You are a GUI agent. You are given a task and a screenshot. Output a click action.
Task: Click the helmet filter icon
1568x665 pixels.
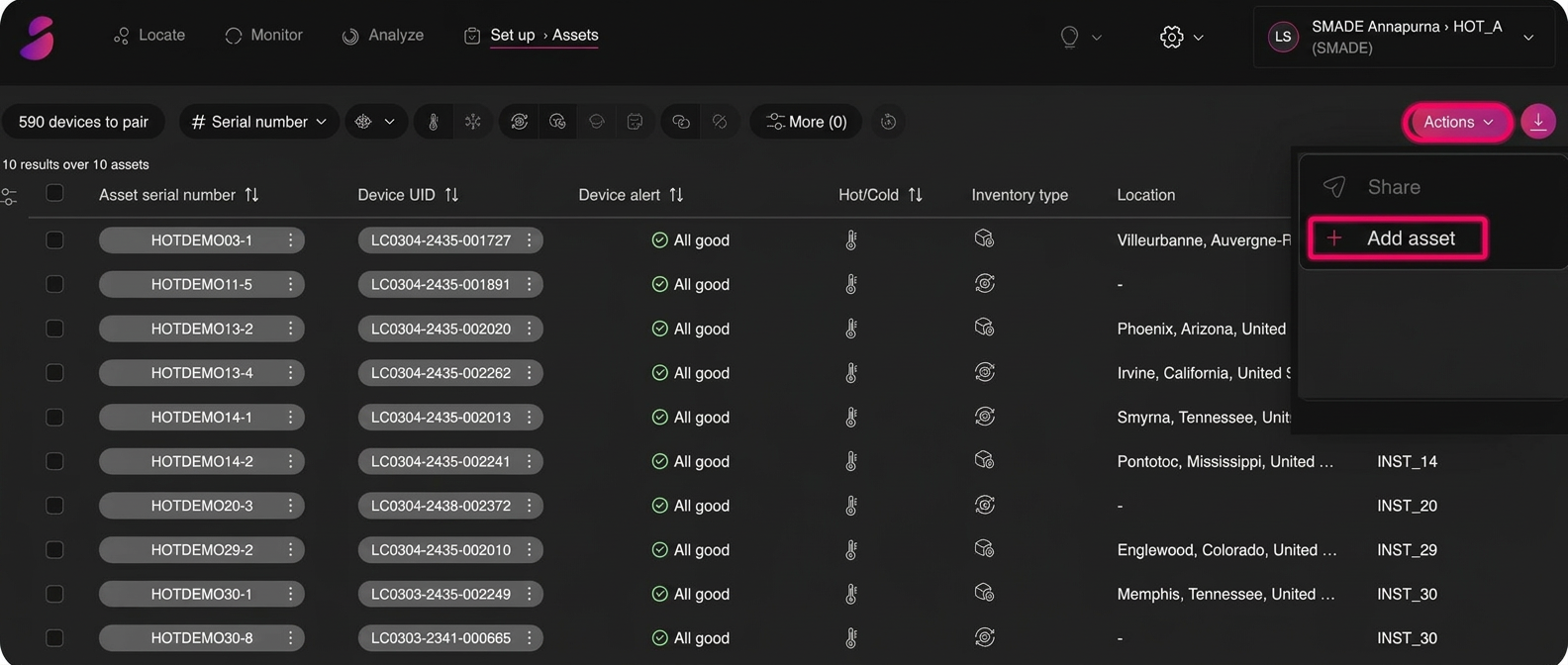coord(596,122)
